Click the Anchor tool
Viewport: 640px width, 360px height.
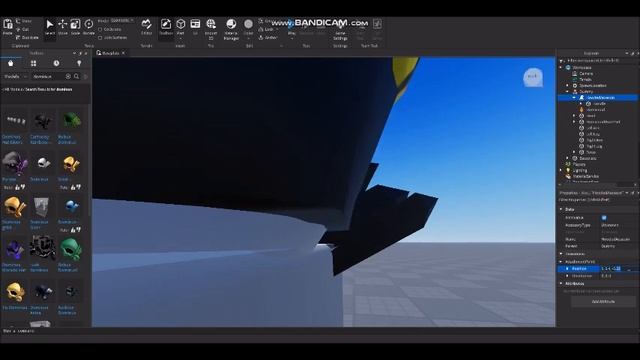(x=268, y=38)
